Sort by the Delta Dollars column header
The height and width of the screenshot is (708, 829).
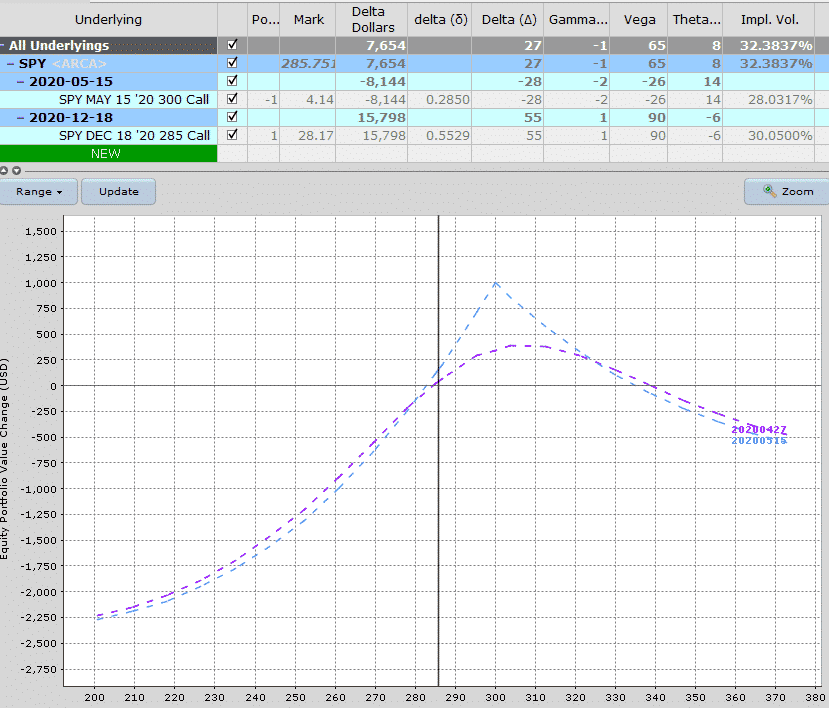click(x=372, y=20)
